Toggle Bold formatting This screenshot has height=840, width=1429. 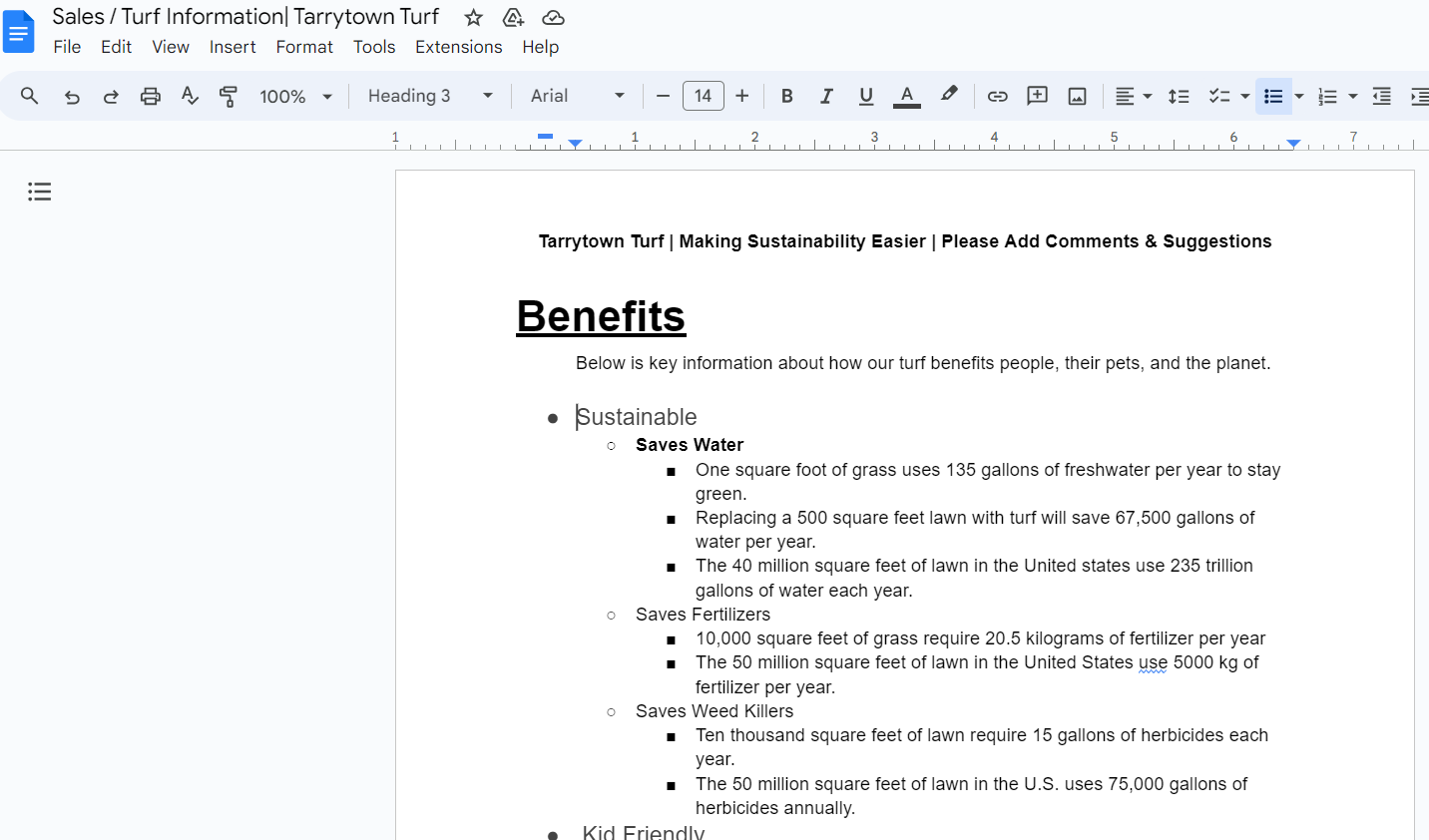click(787, 96)
